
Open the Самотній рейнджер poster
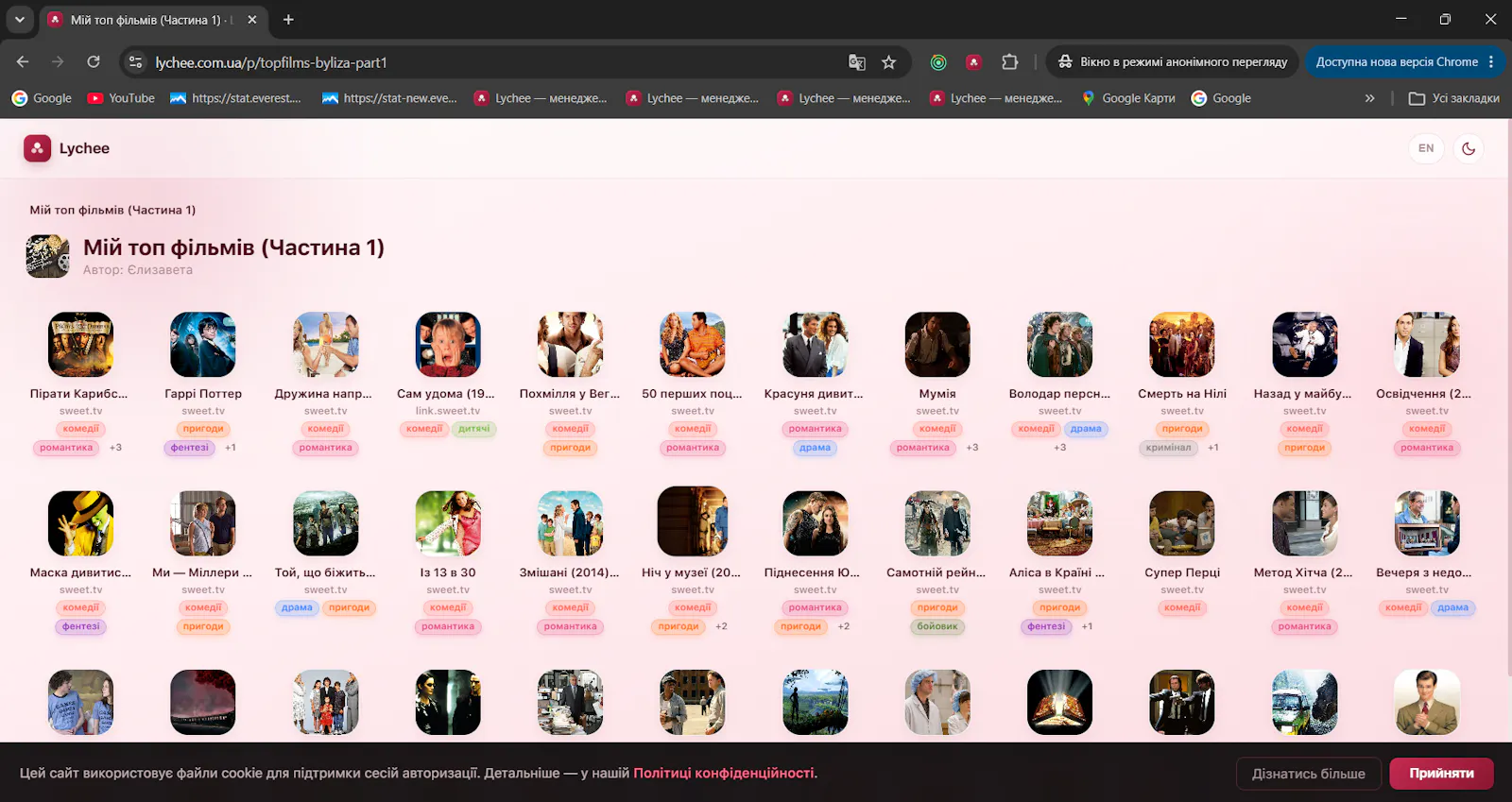point(937,523)
